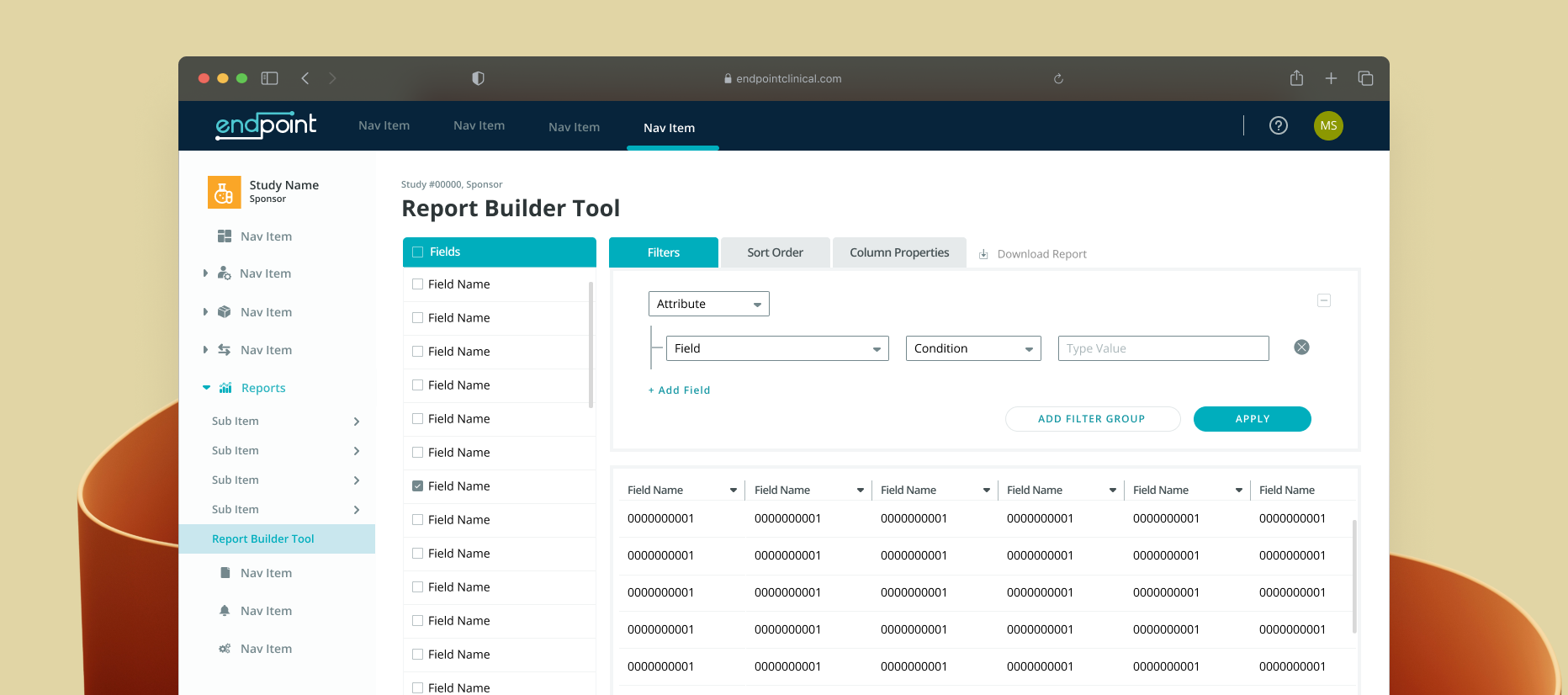Click the third Sub Item chevron
Viewport: 1568px width, 695px height.
point(357,480)
